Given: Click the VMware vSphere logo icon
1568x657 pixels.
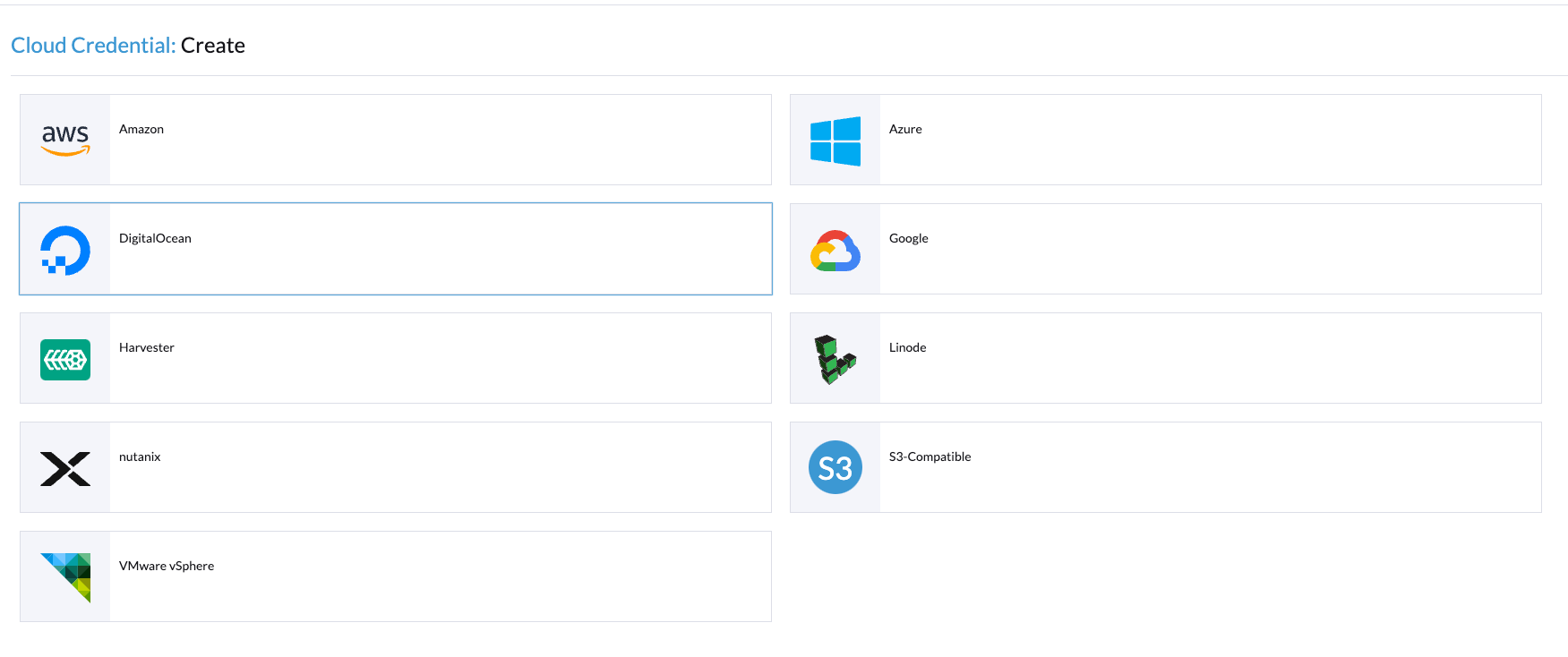Looking at the screenshot, I should 65,577.
